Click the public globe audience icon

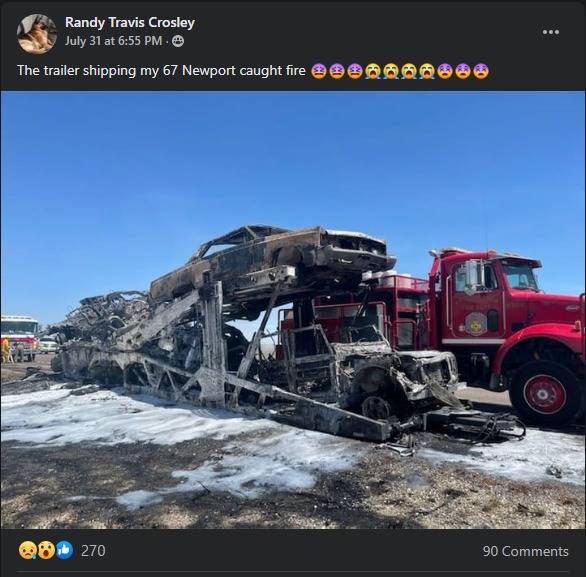(178, 41)
